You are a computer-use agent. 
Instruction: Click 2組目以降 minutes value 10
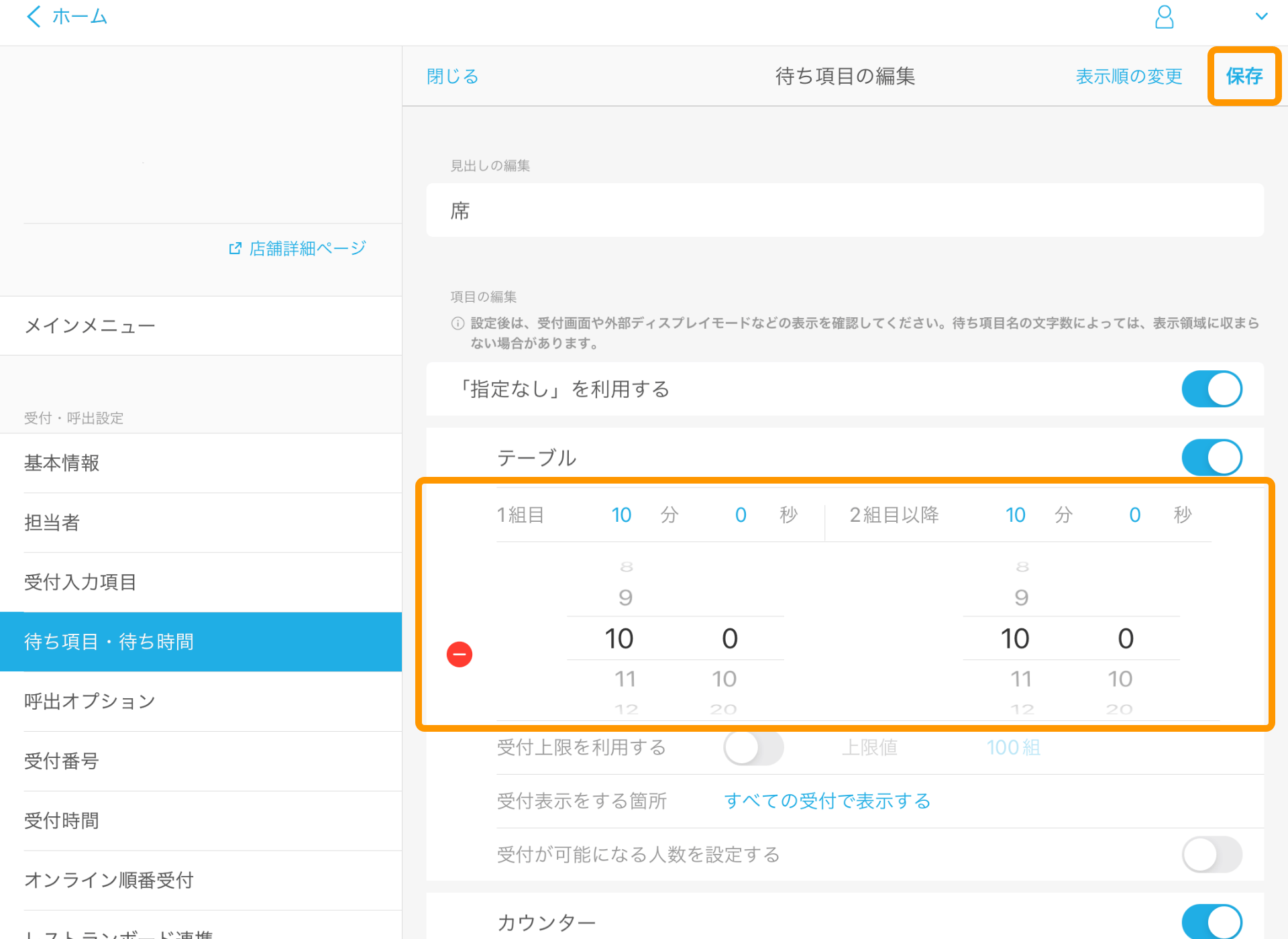pos(1015,515)
